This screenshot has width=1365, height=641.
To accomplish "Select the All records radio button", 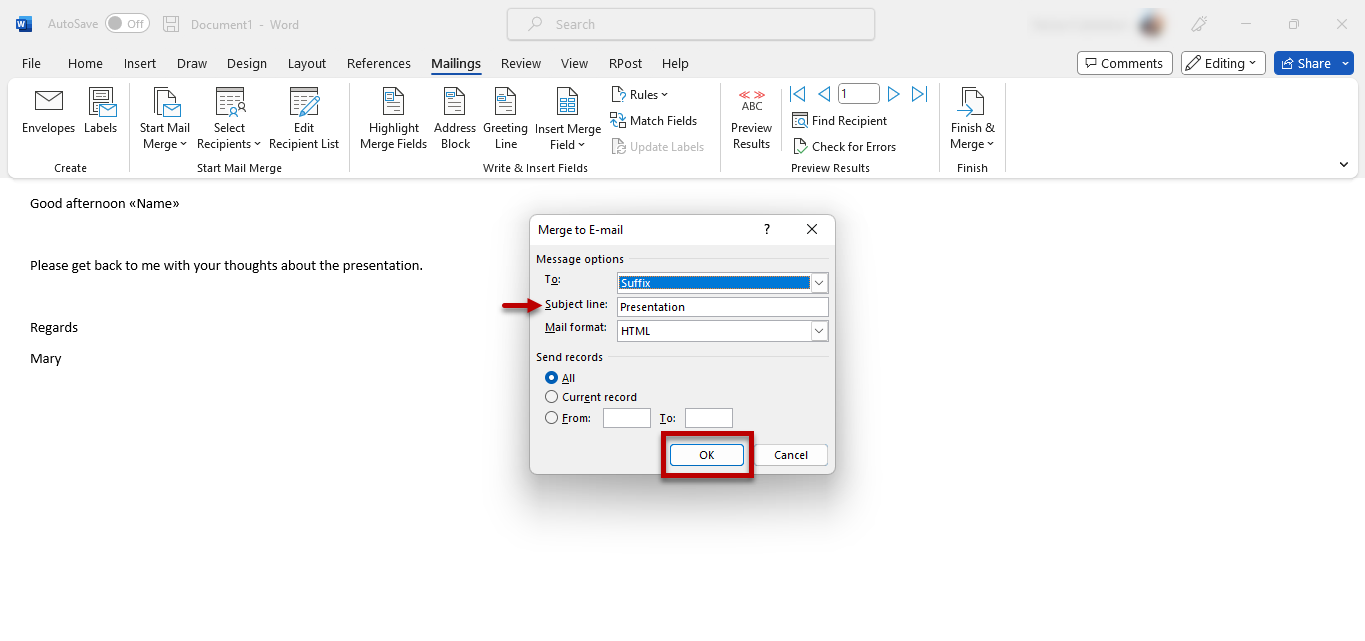I will (x=551, y=378).
